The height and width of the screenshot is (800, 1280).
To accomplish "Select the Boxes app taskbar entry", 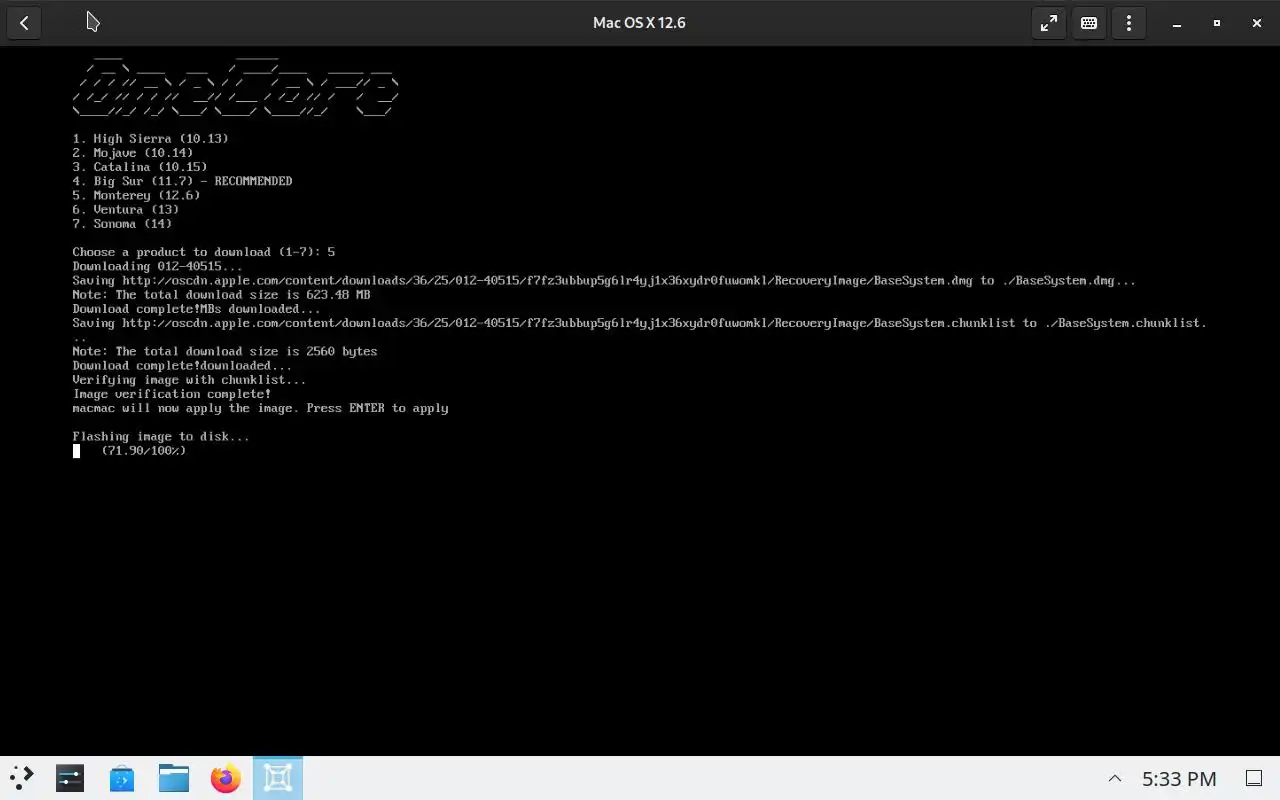I will (278, 778).
